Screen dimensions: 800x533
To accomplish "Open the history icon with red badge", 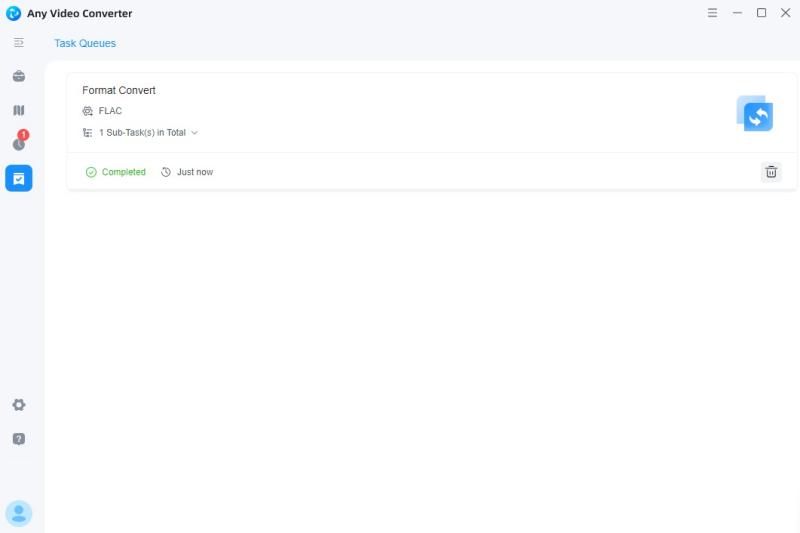I will 19,142.
